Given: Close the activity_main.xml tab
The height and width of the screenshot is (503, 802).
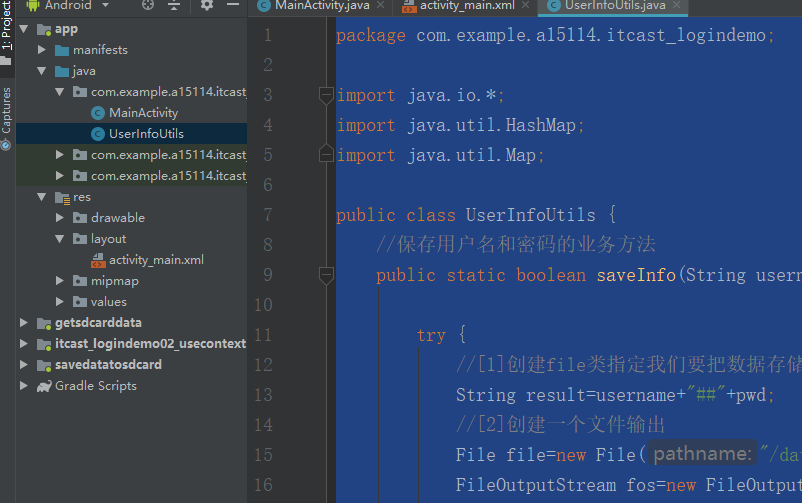Looking at the screenshot, I should coord(525,5).
